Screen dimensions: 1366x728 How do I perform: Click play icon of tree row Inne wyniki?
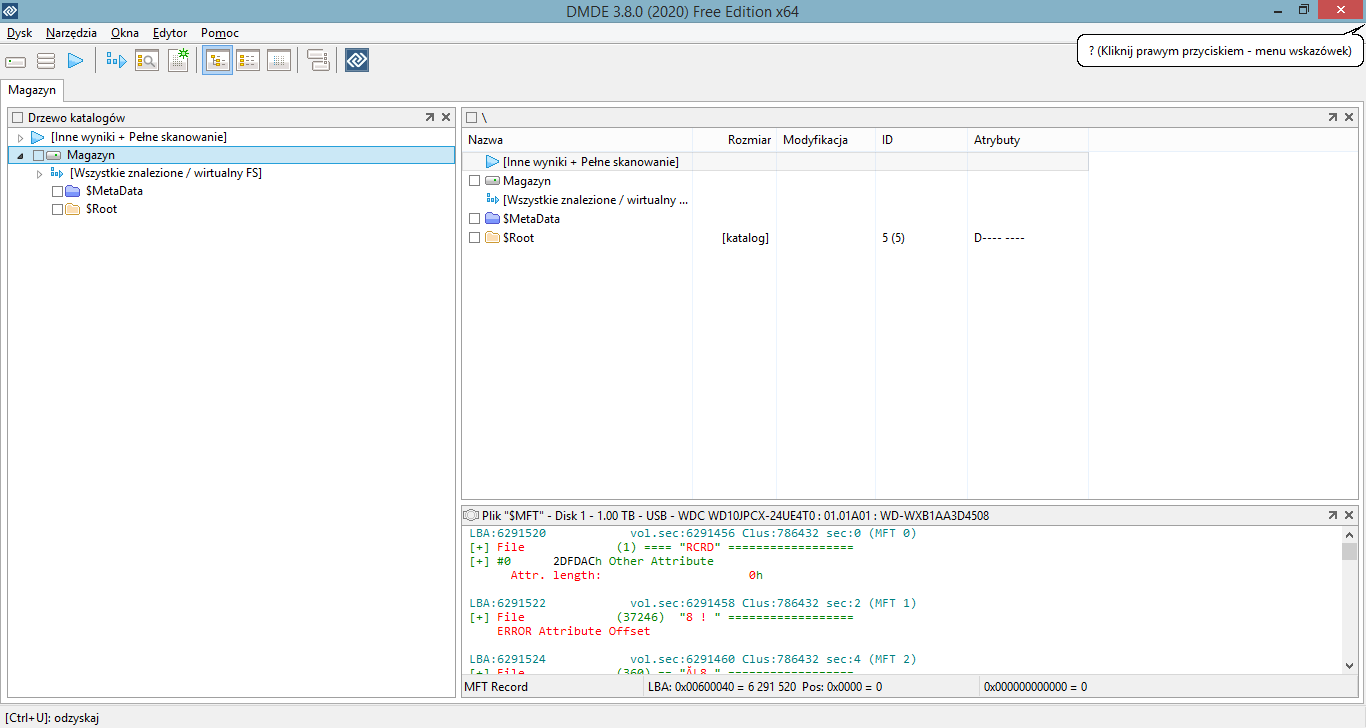(x=38, y=137)
